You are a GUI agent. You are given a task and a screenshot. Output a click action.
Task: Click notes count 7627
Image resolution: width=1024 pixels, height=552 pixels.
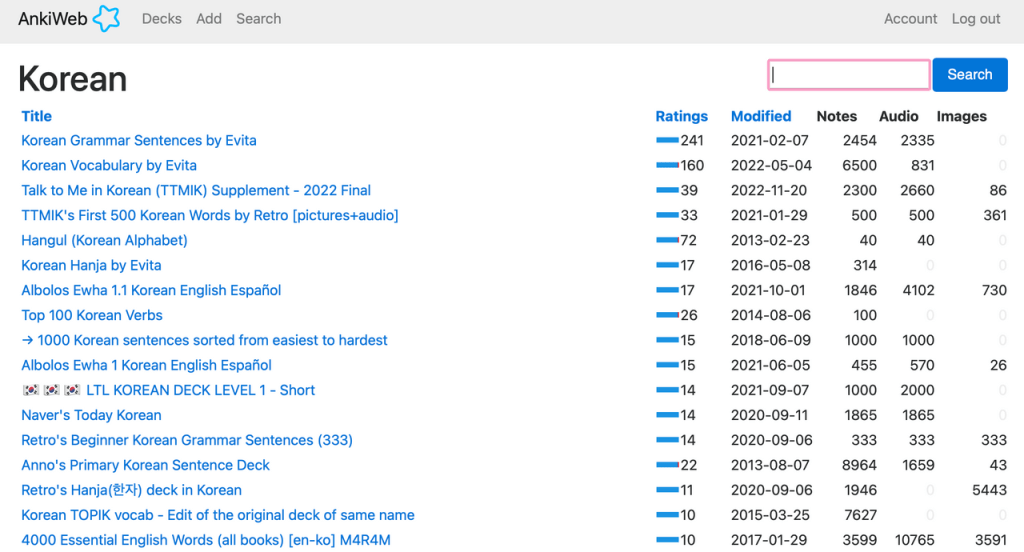(x=860, y=515)
